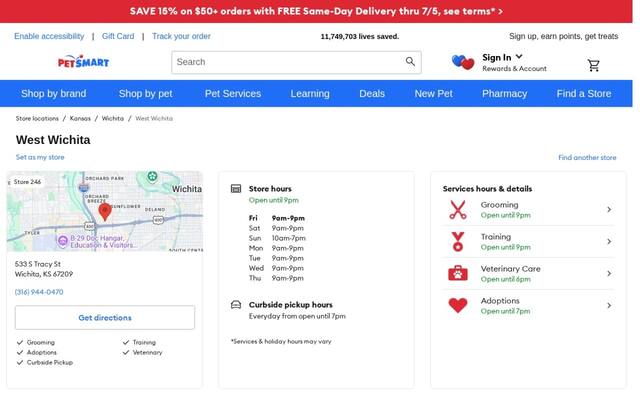Image resolution: width=640 pixels, height=400 pixels.
Task: Click the Veterinary Care kit icon
Action: coord(458,273)
